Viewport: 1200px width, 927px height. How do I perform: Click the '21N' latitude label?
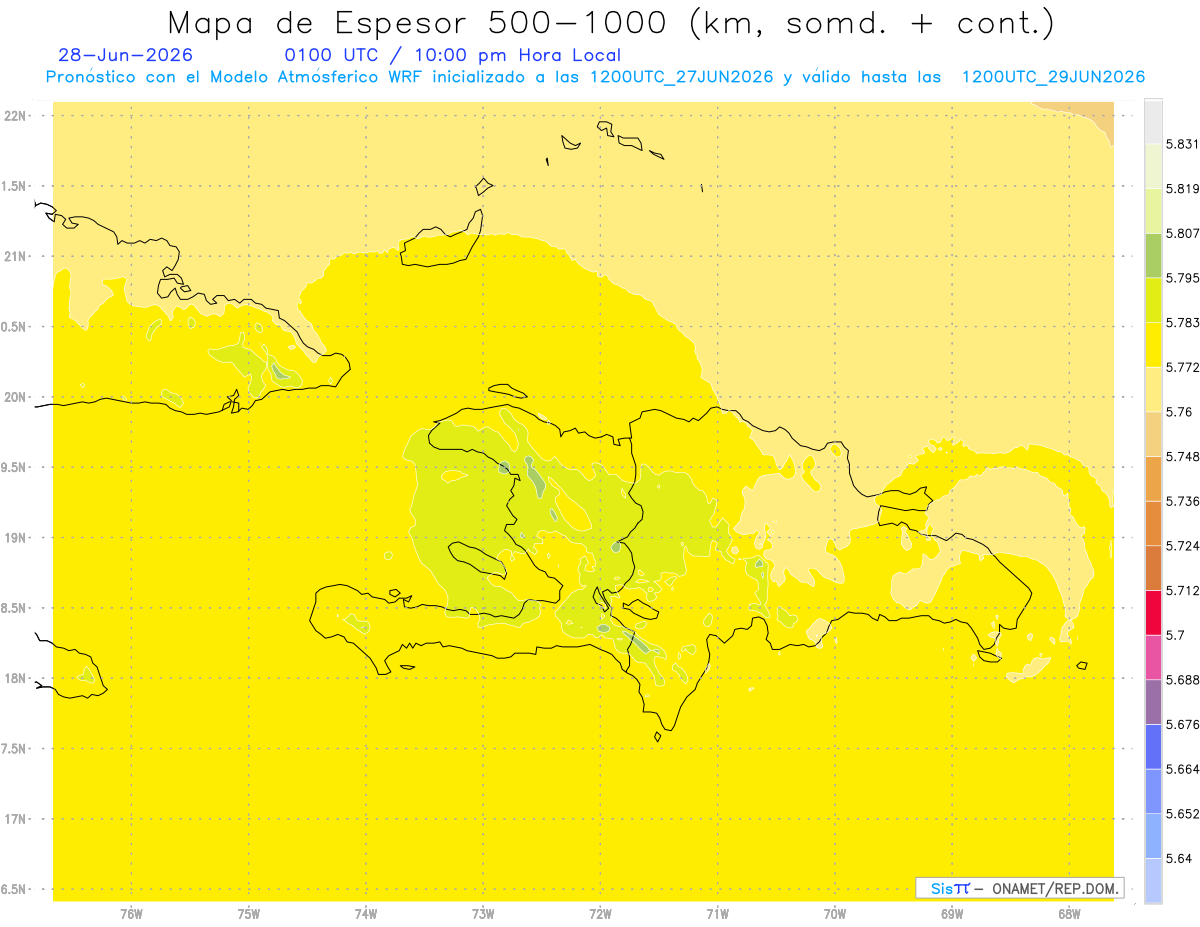17,256
